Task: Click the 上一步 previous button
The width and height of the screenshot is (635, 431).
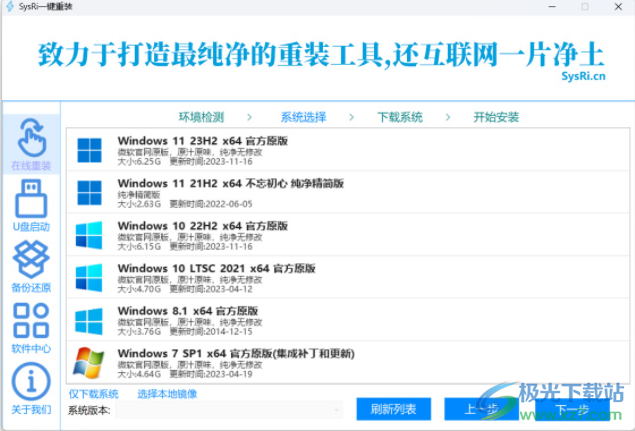Action: pyautogui.click(x=481, y=409)
